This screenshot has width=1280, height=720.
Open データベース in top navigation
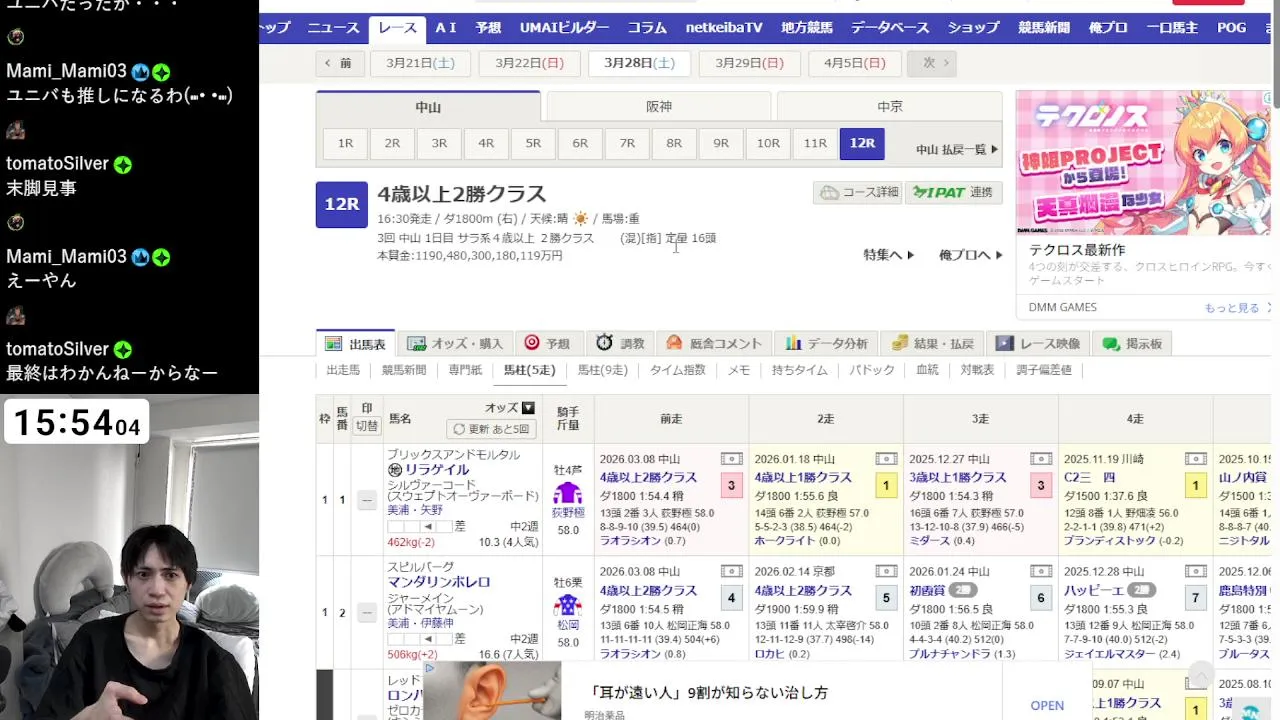tap(890, 28)
